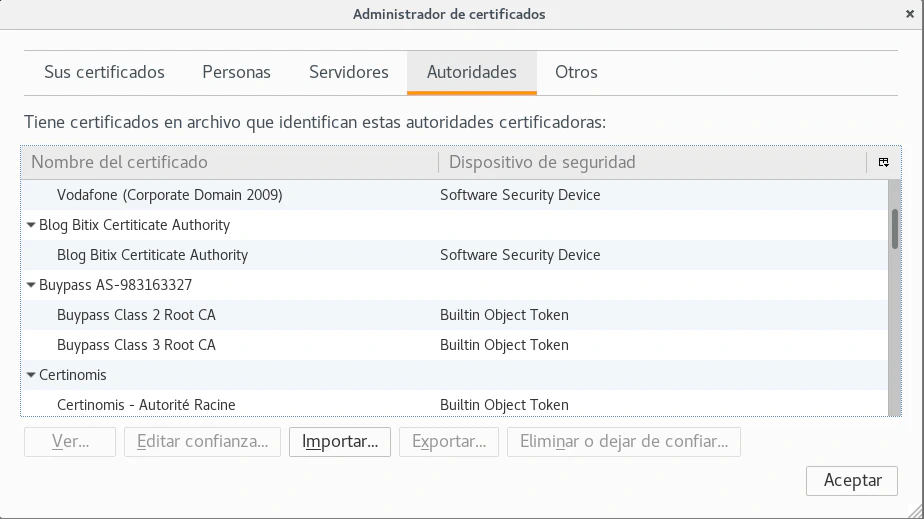Viewport: 924px width, 519px height.
Task: Switch to the Sus certificados tab
Action: [x=104, y=72]
